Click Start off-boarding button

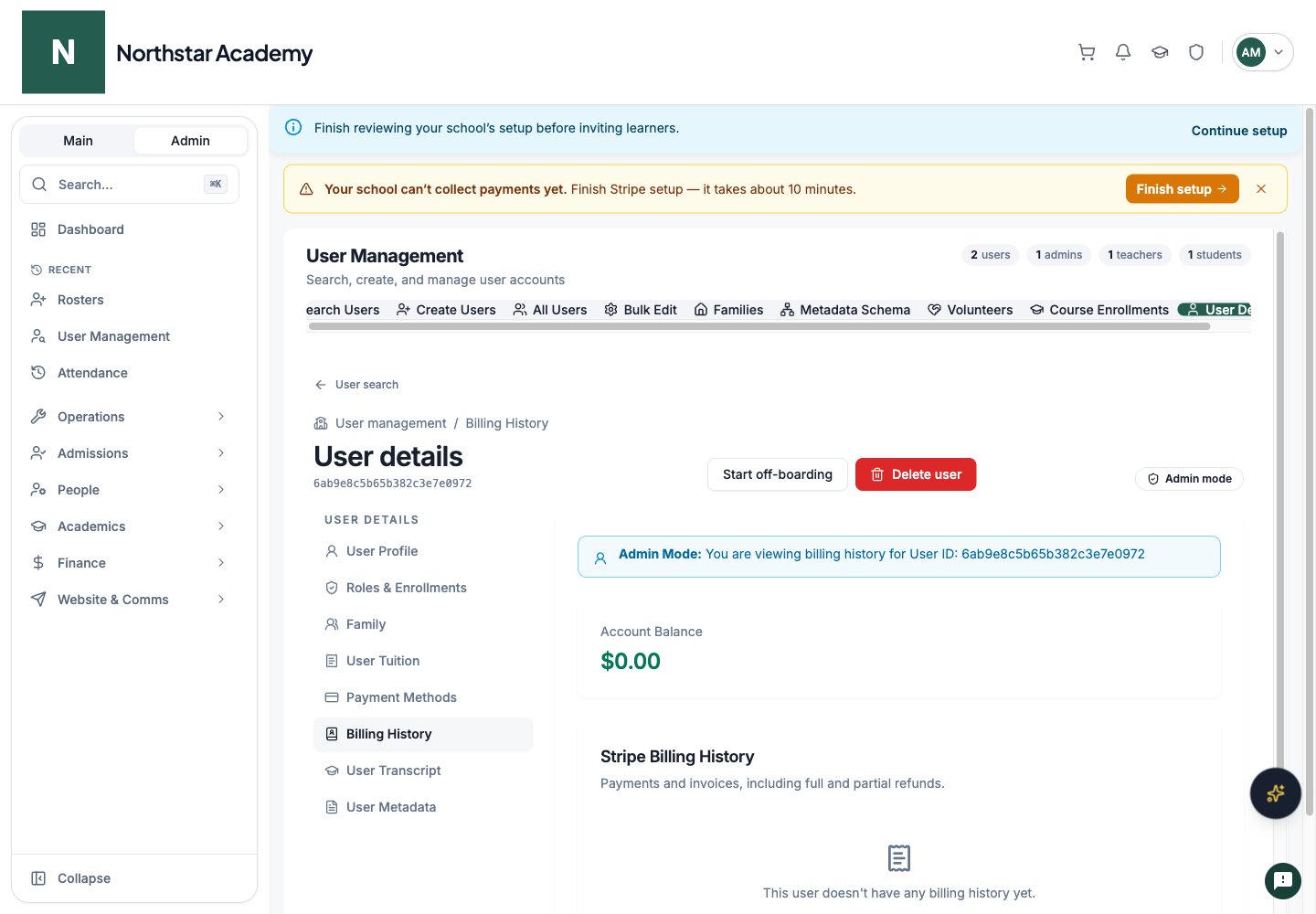pyautogui.click(x=778, y=474)
